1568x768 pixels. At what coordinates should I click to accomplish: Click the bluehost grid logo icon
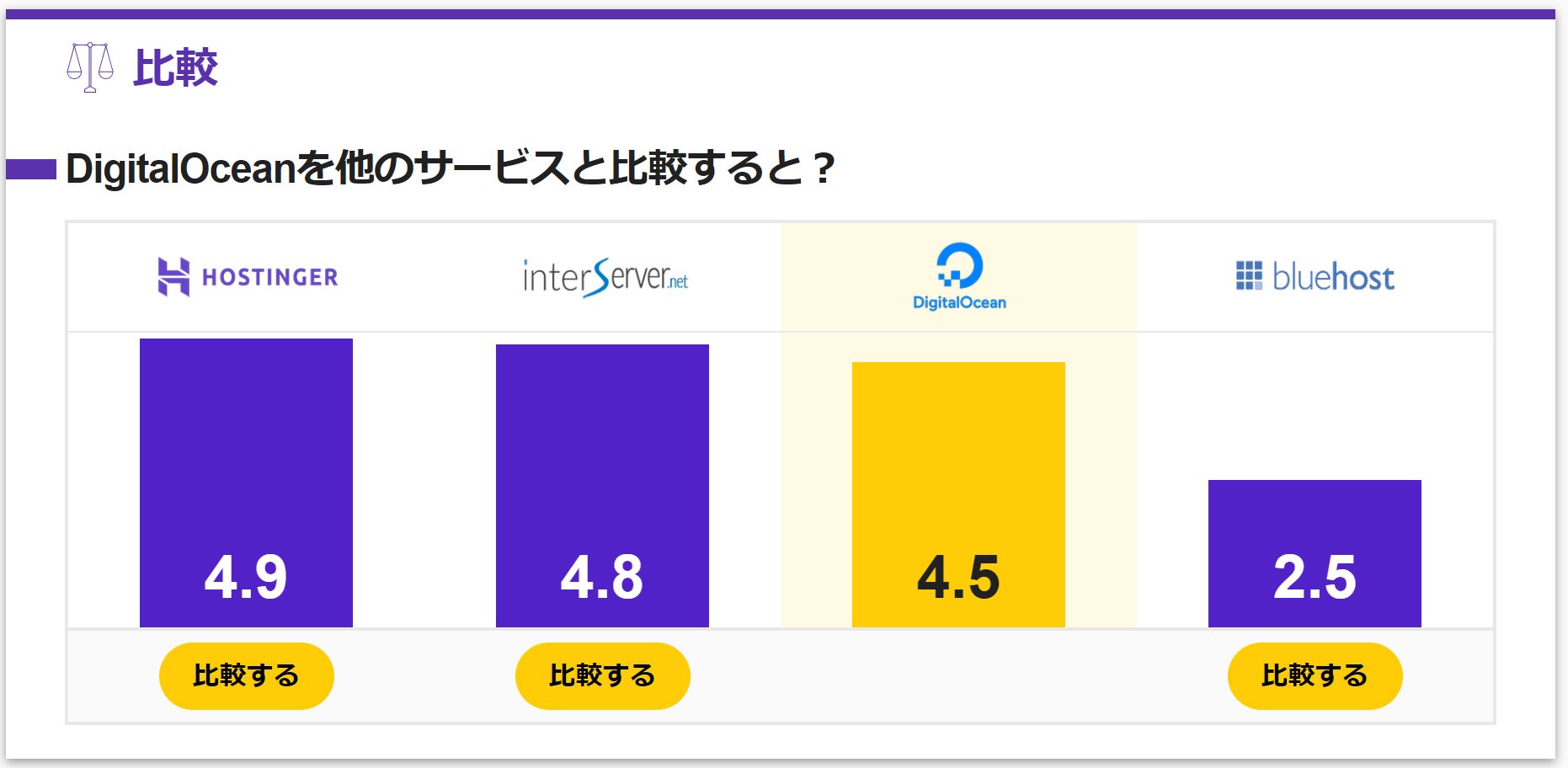tap(1249, 275)
